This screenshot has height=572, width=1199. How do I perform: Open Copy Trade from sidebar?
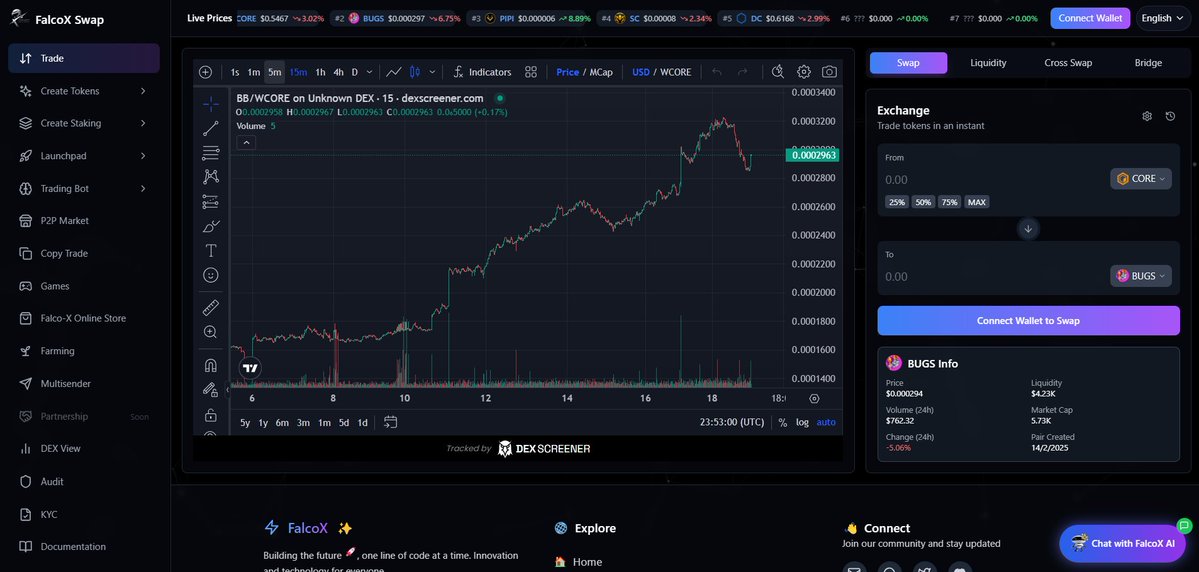pyautogui.click(x=84, y=253)
